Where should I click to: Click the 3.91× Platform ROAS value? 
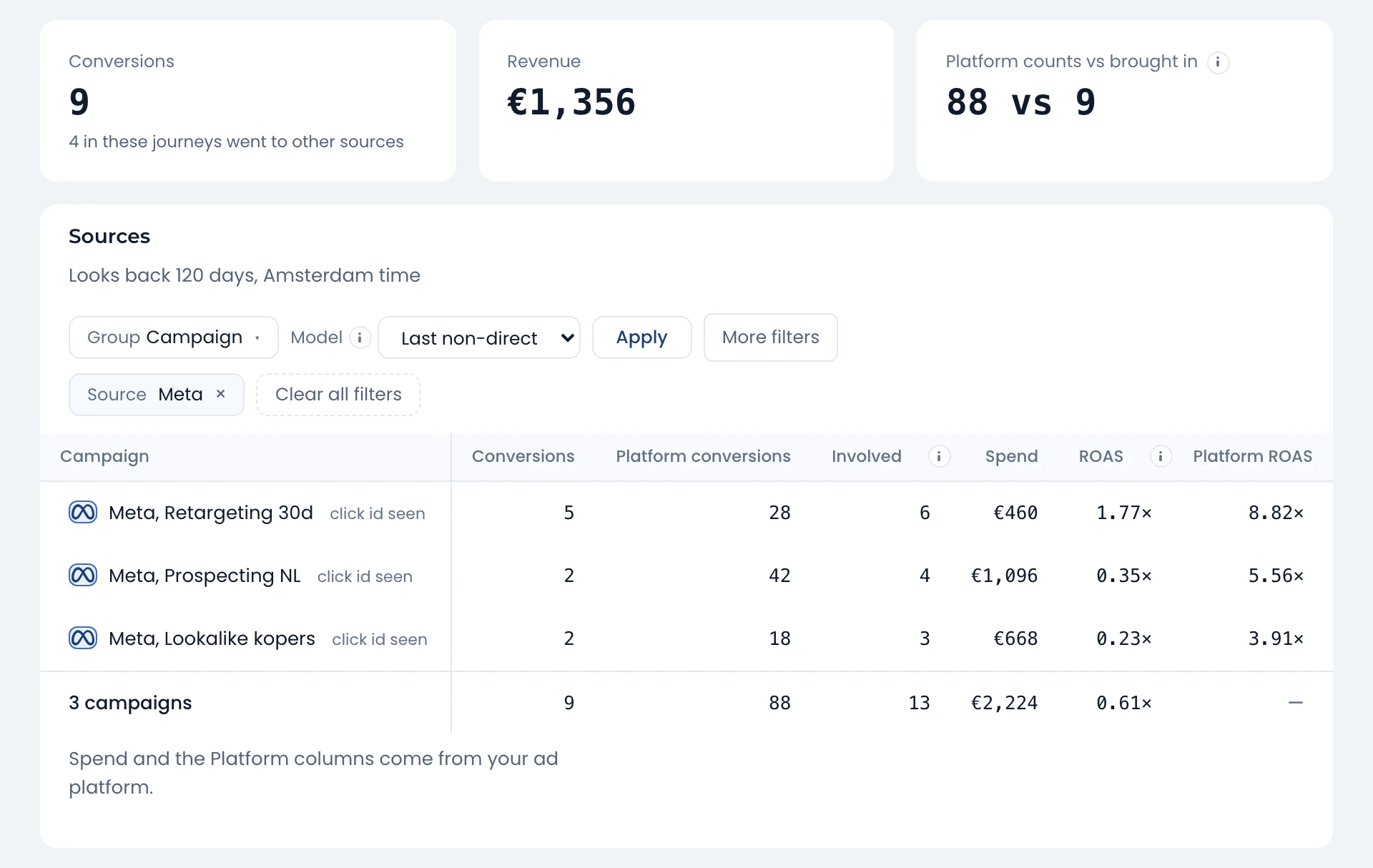pos(1276,638)
